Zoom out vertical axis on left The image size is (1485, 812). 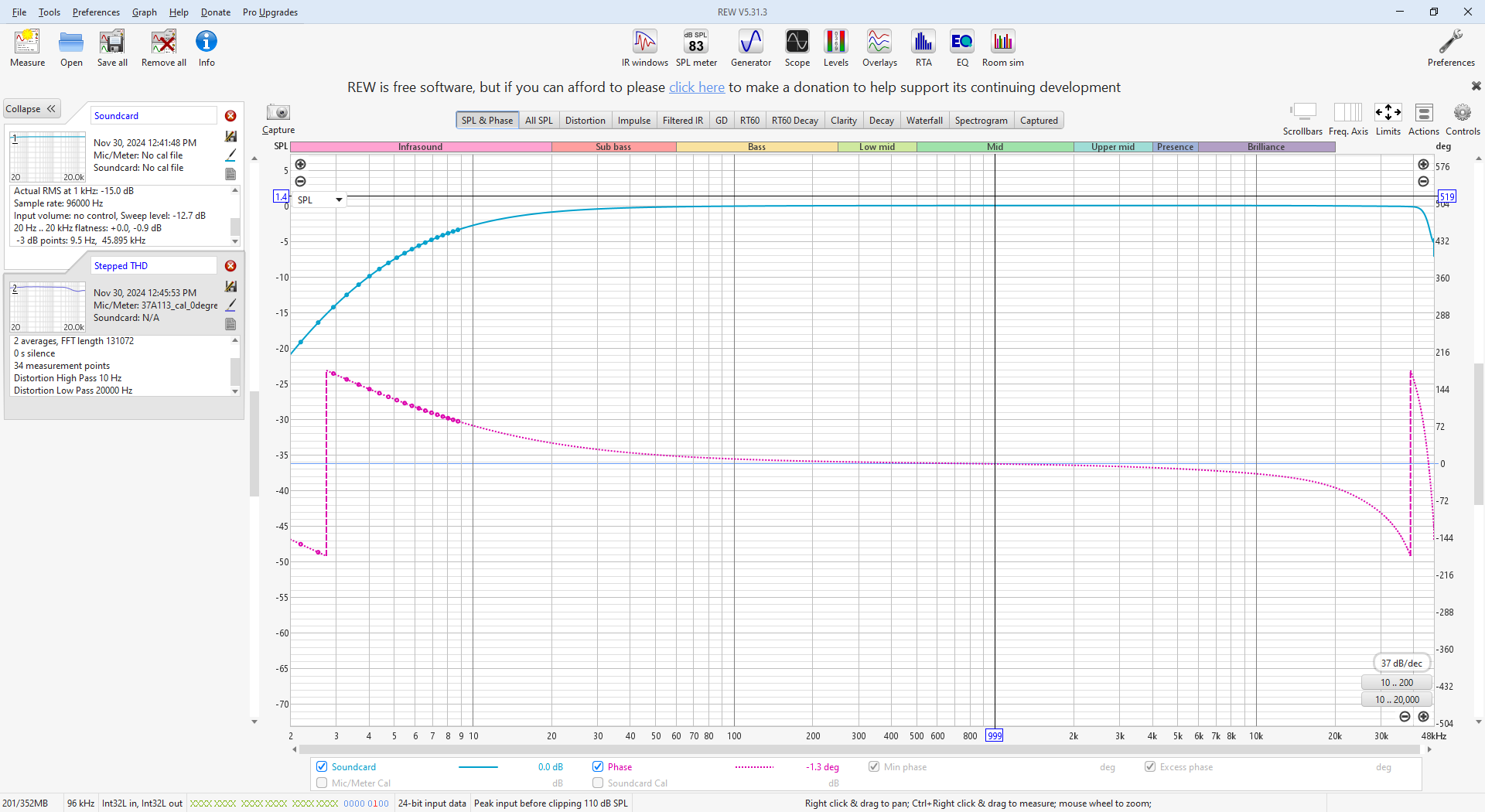[301, 181]
